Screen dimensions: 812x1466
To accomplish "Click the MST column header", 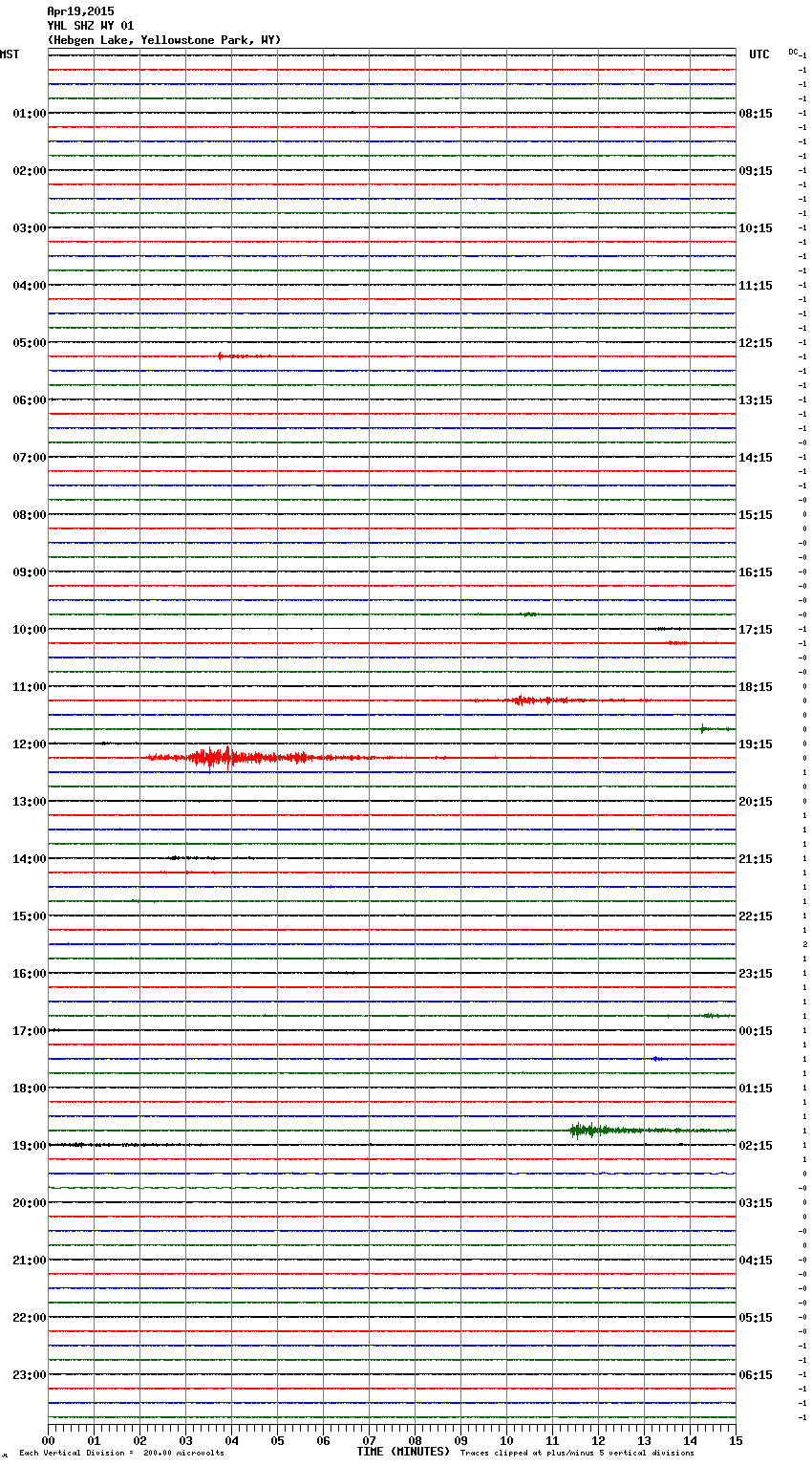I will [10, 54].
